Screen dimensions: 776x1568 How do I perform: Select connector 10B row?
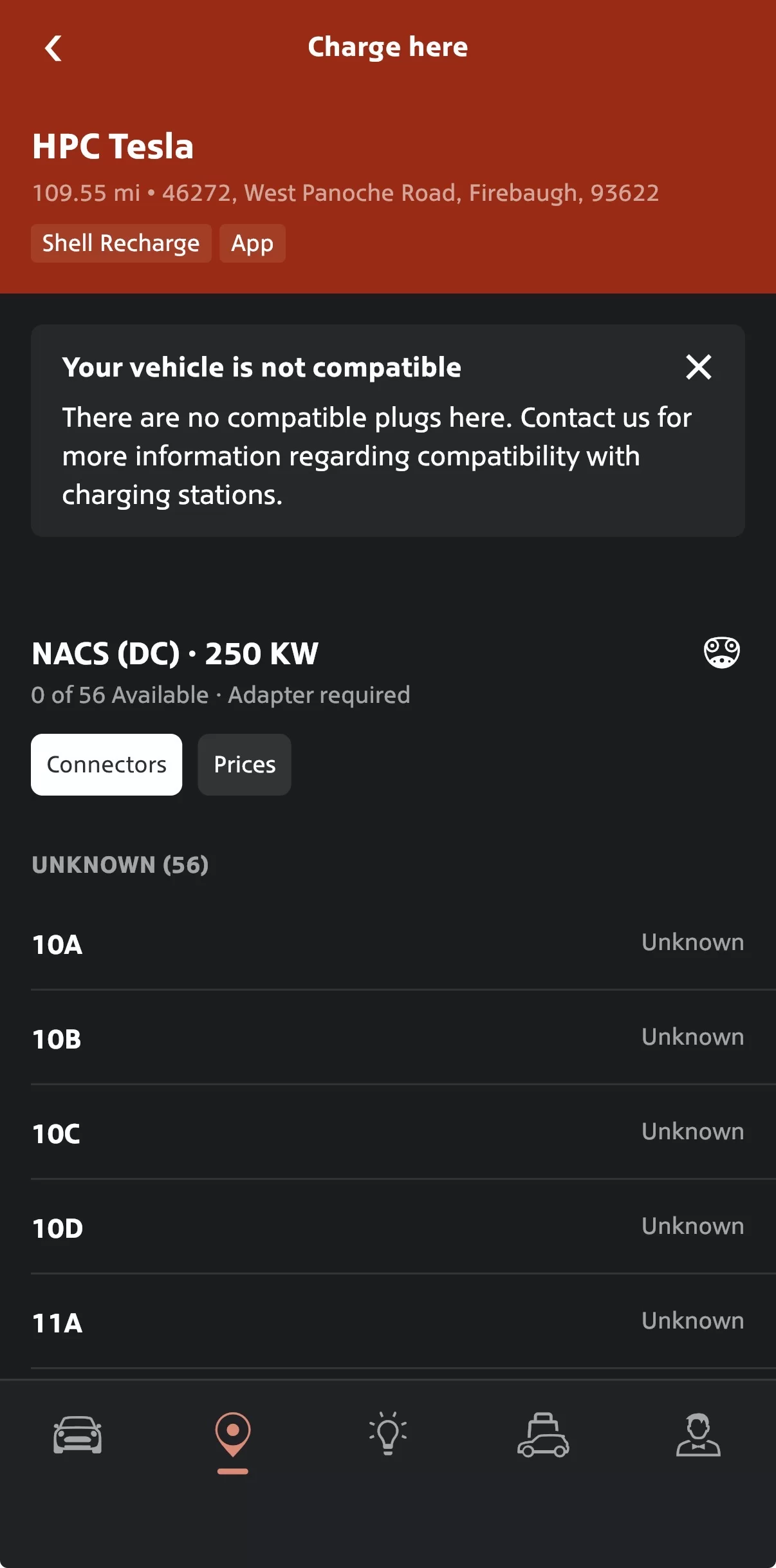pyautogui.click(x=388, y=1038)
